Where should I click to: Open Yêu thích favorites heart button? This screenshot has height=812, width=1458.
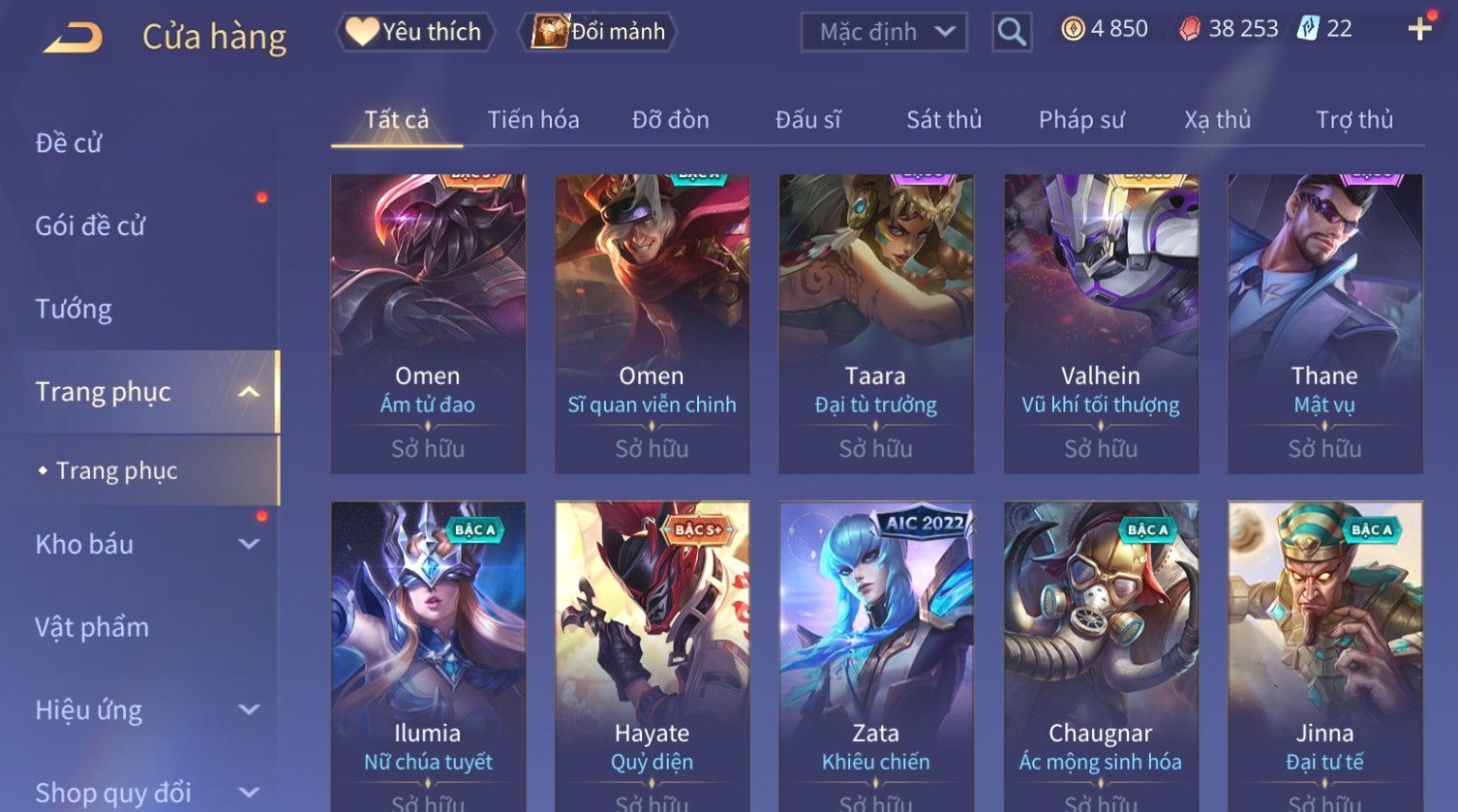[415, 32]
